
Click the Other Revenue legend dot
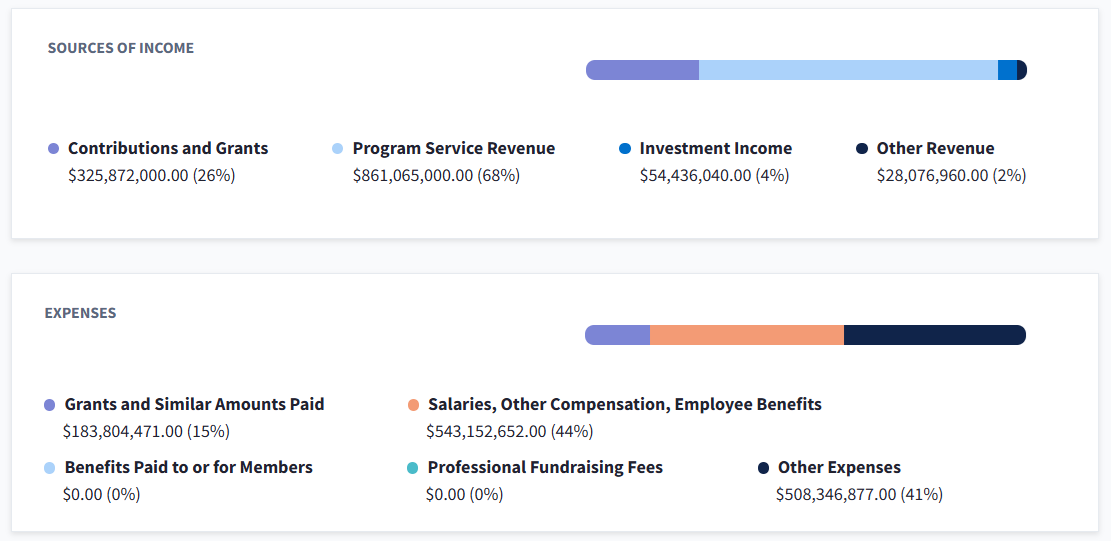coord(862,149)
